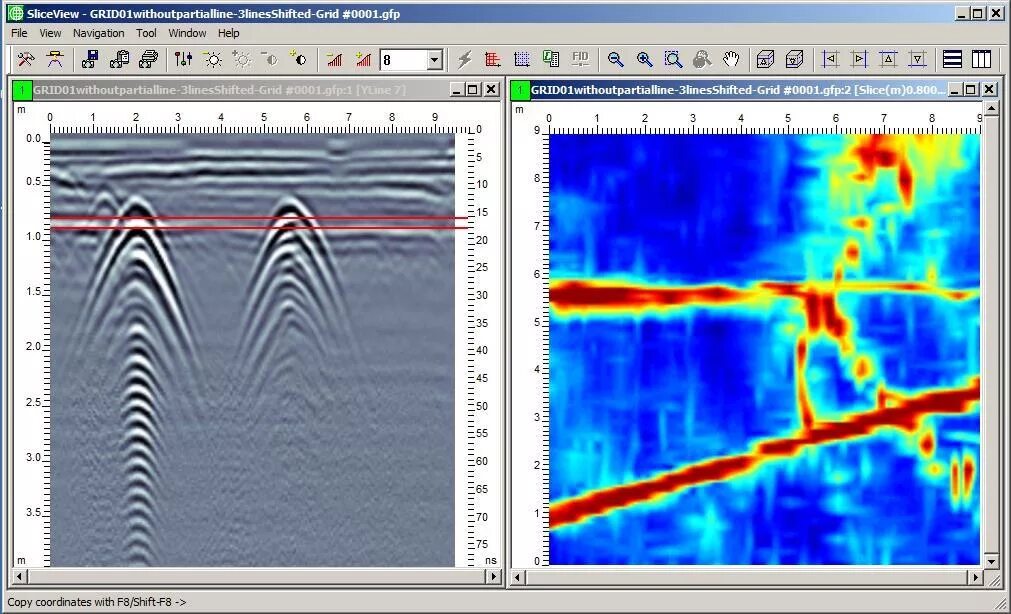
Task: Click the red grid lines icon
Action: click(493, 59)
